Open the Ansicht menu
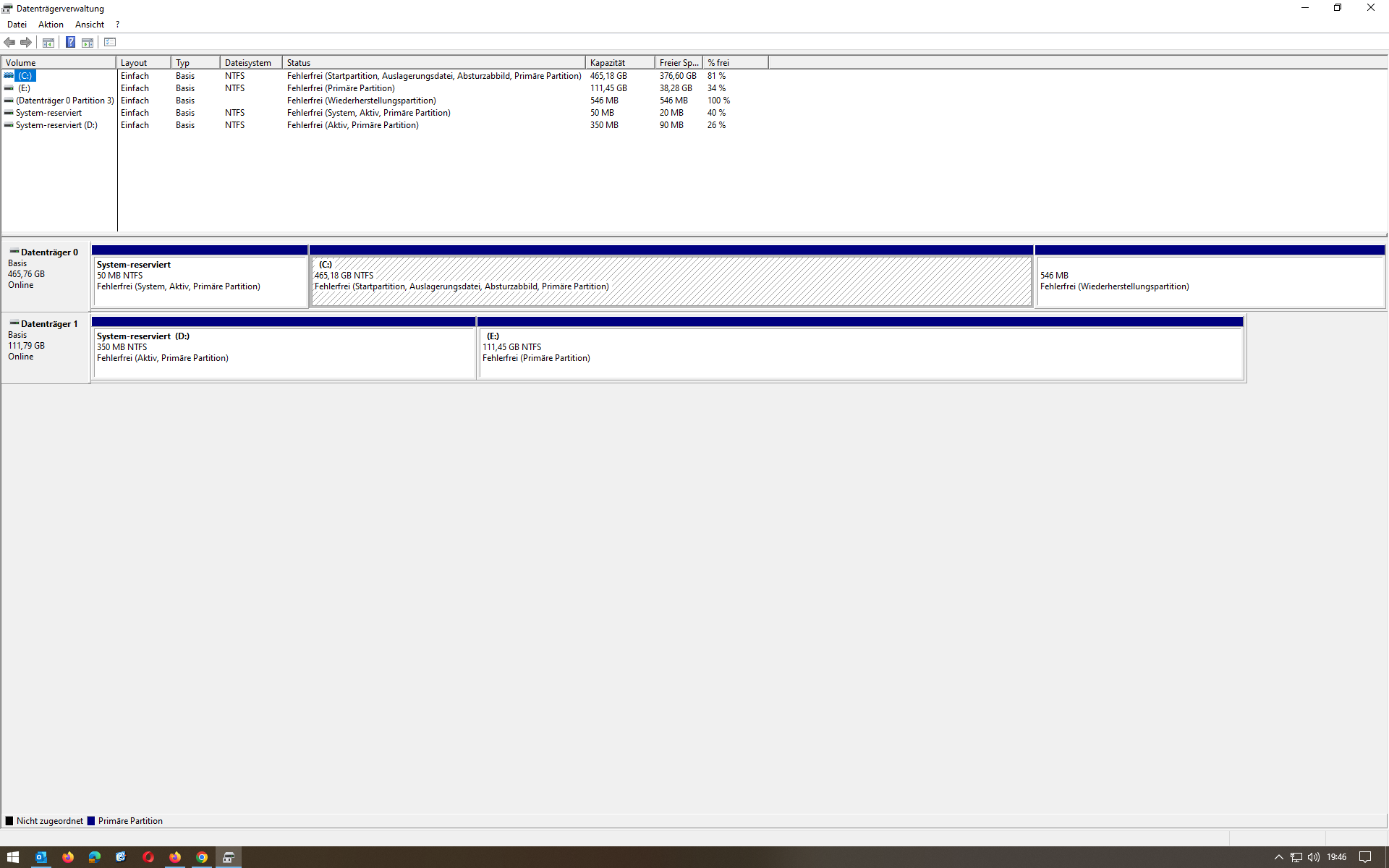Image resolution: width=1389 pixels, height=868 pixels. [x=90, y=25]
